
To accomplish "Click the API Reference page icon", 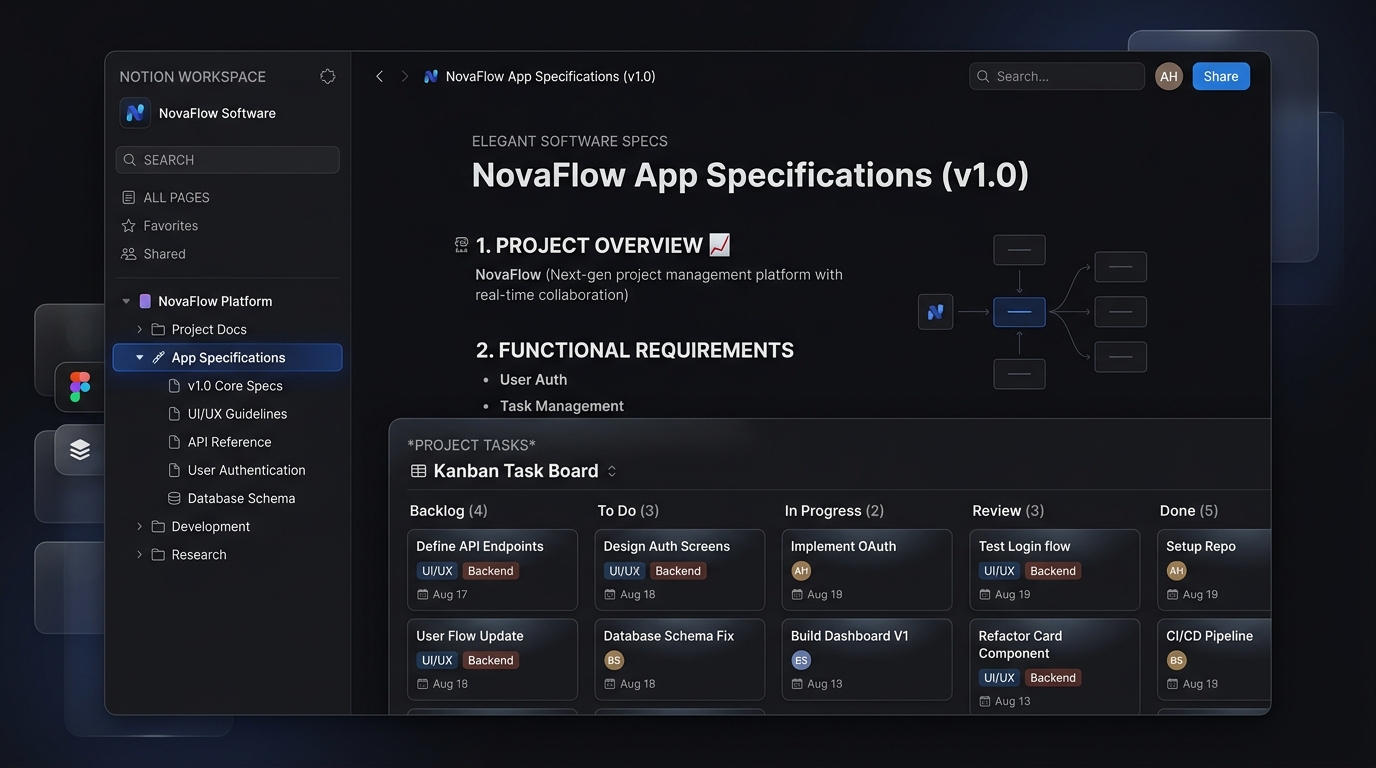I will click(x=174, y=442).
